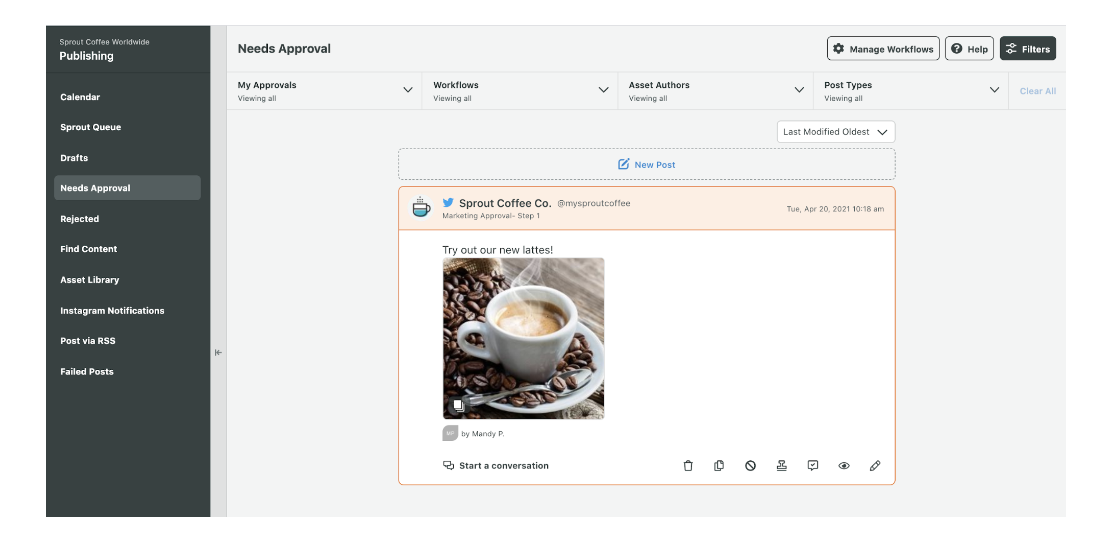Click the multi-image icon on the coffee photo

(457, 405)
